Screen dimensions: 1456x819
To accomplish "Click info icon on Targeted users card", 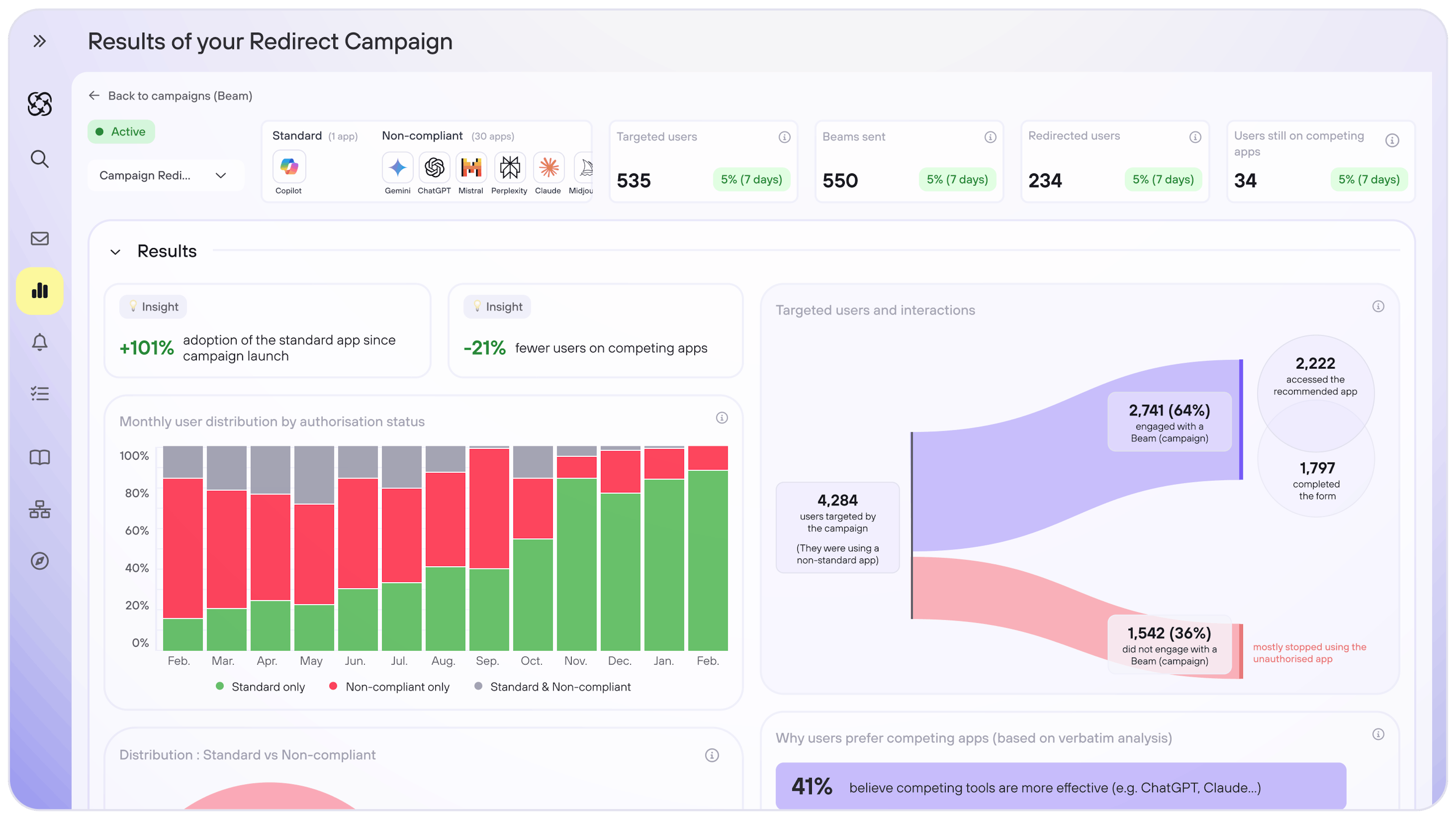I will (784, 137).
